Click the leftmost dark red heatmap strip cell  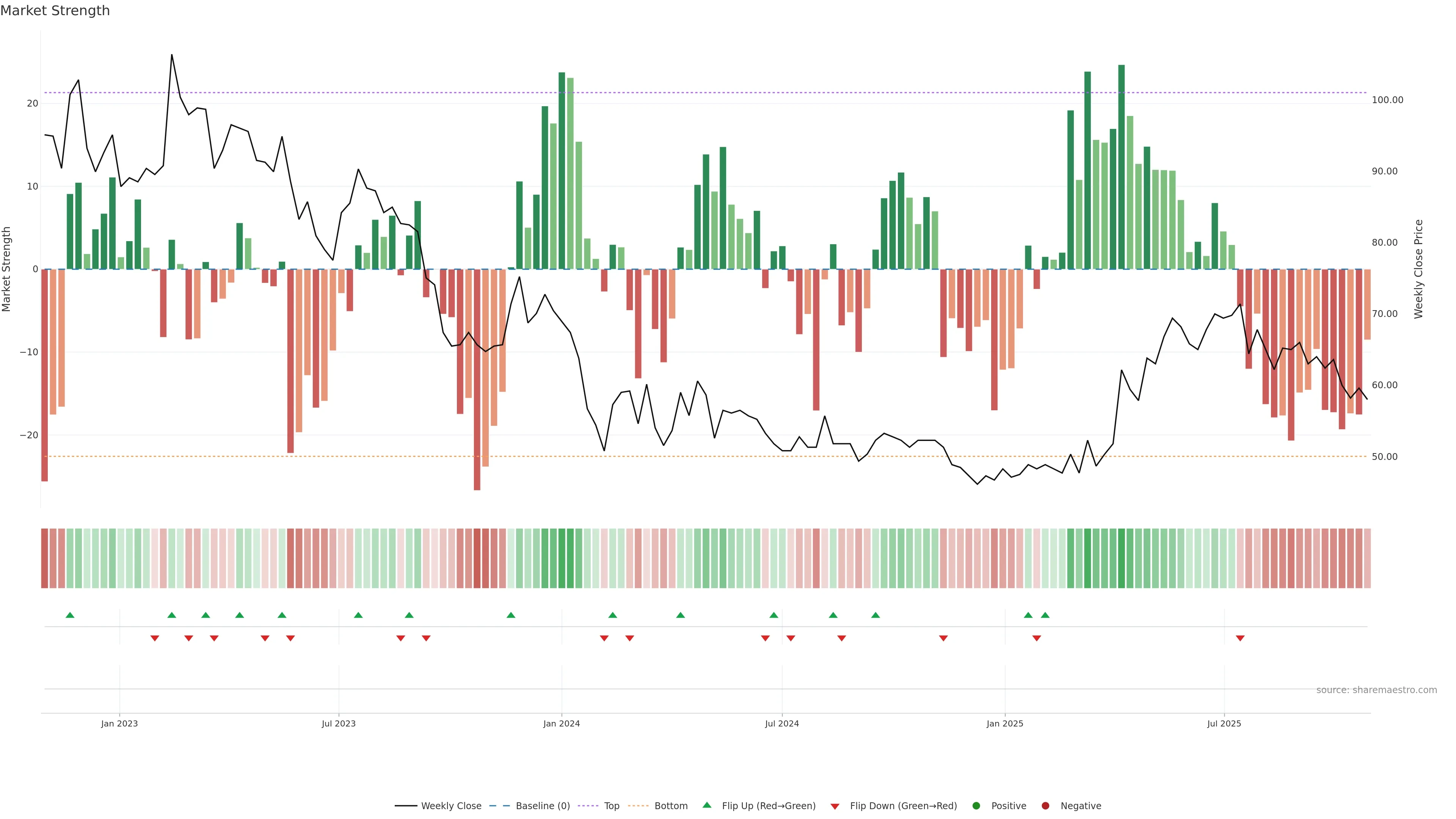[x=44, y=558]
